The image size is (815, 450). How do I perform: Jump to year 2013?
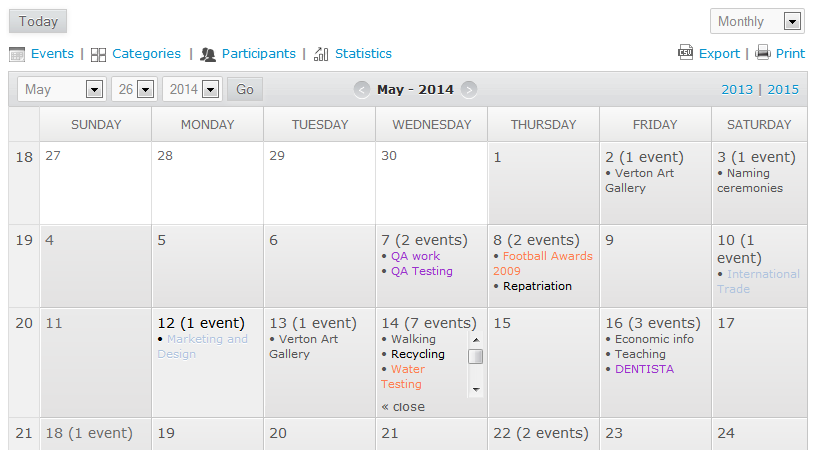(x=737, y=89)
